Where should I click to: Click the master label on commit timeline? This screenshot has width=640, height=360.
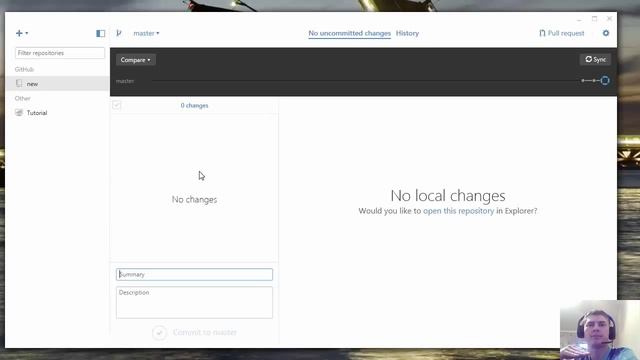125,81
